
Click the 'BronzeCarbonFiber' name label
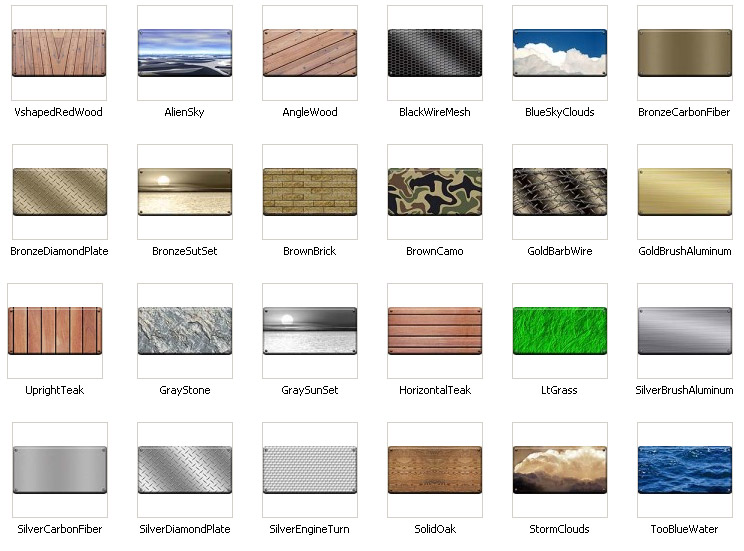(x=684, y=112)
